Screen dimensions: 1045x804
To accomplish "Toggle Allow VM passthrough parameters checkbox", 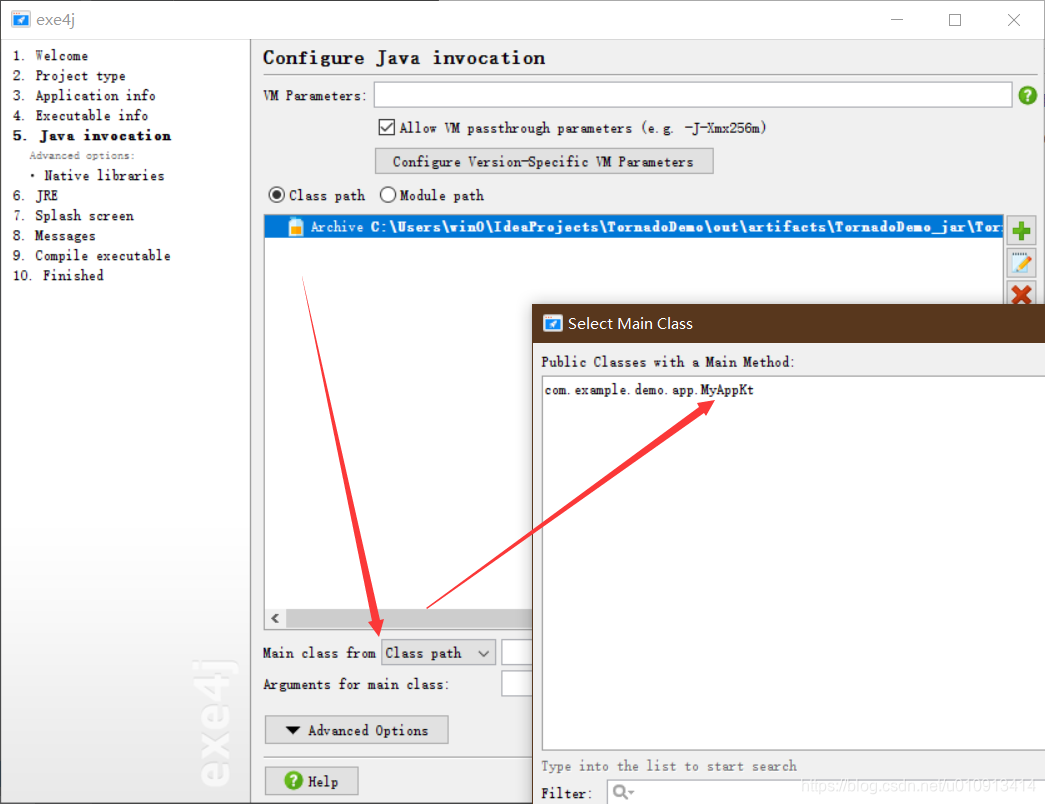I will pos(387,127).
